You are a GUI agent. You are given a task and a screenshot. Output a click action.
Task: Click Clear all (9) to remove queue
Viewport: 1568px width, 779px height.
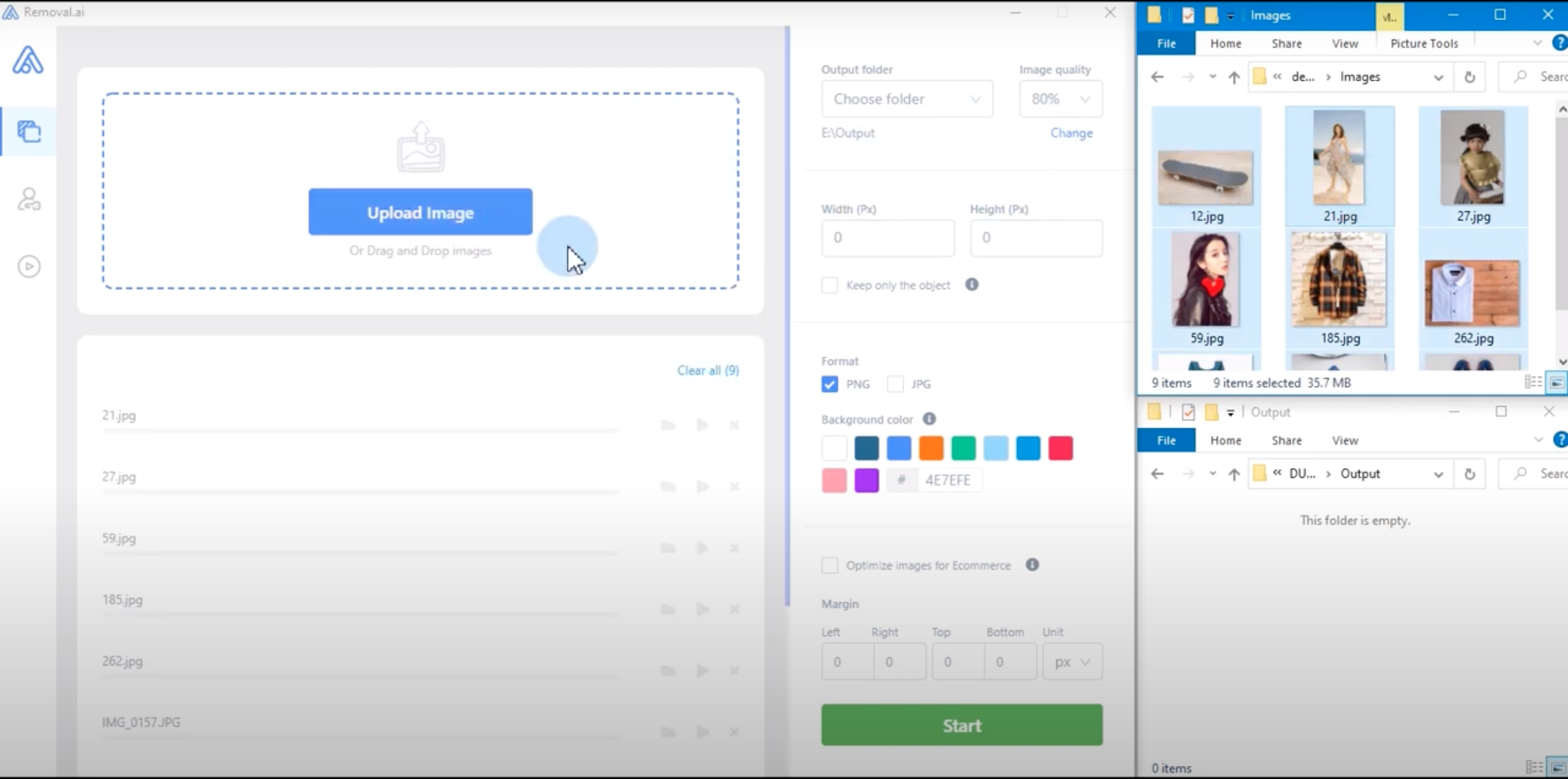[x=707, y=369]
